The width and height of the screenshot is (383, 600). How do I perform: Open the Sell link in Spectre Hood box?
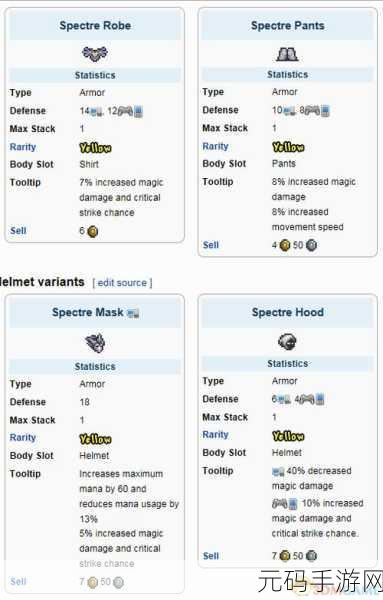(211, 556)
